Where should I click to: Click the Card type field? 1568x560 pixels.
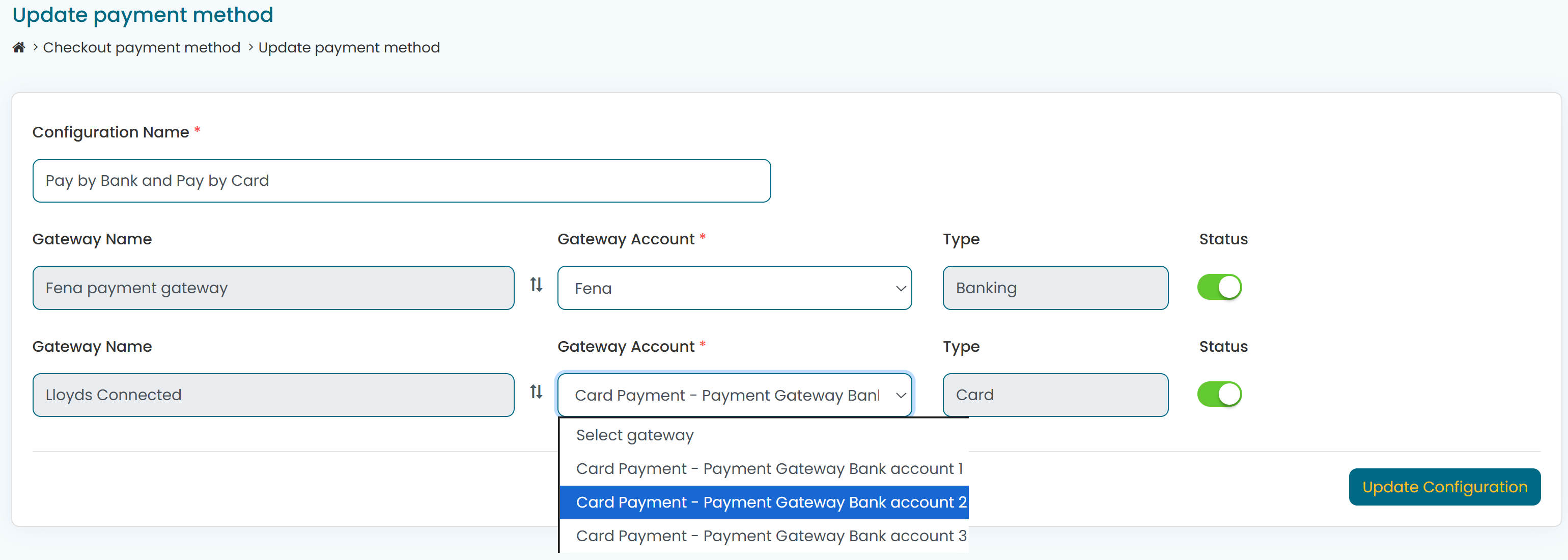tap(1055, 395)
